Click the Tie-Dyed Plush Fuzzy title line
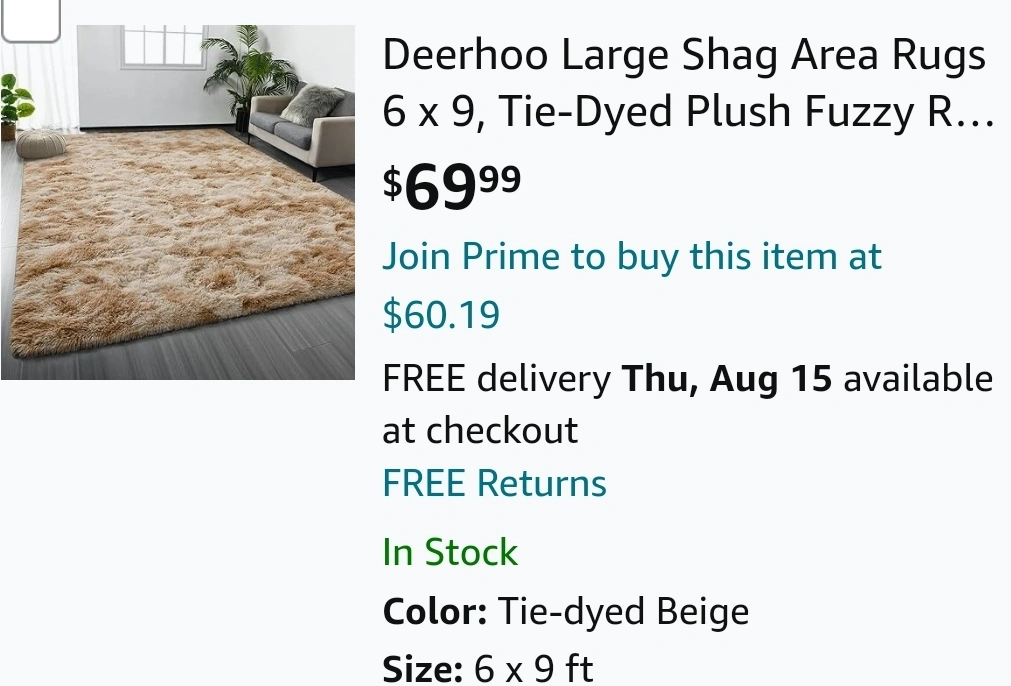The image size is (1011, 686). [688, 113]
